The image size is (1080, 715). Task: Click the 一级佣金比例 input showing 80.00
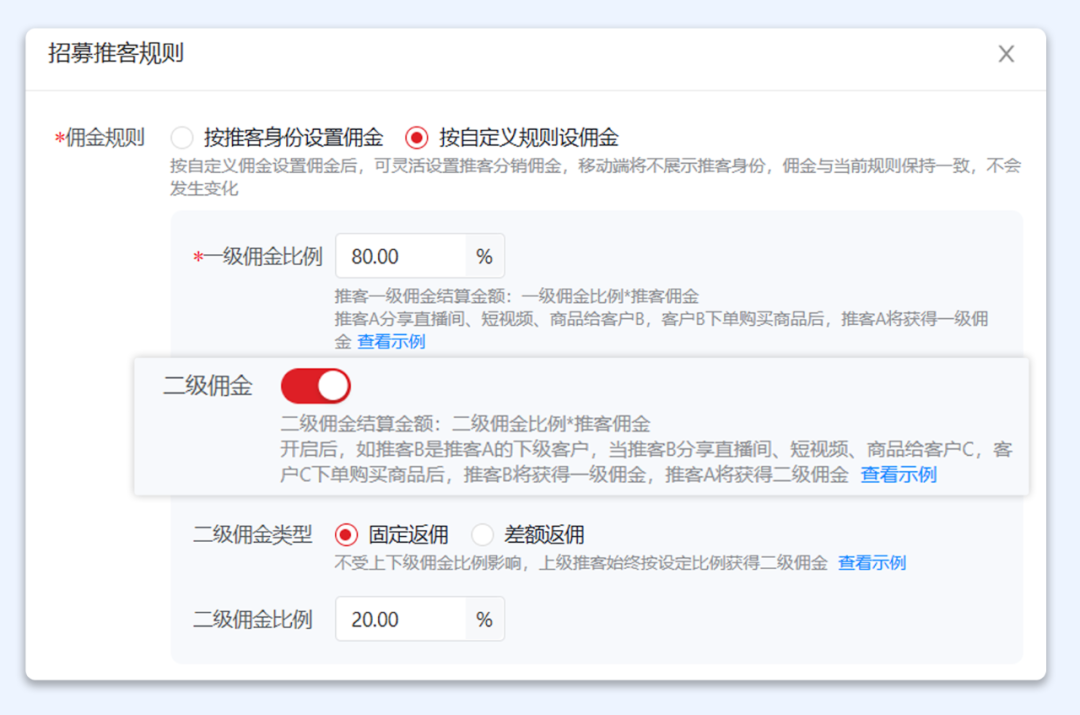coord(400,255)
